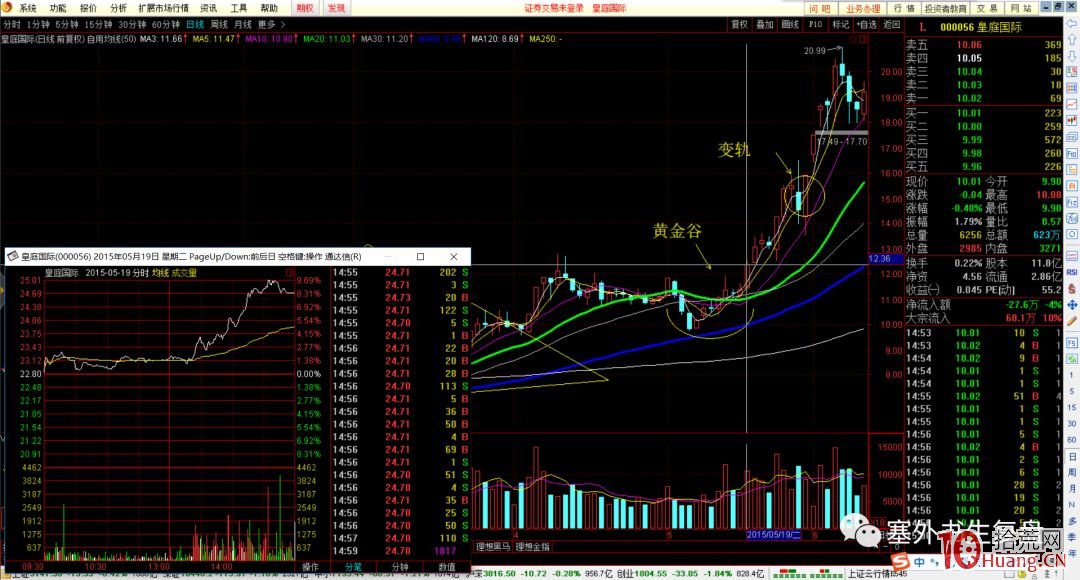Click the 000056 皇庭国际 stock header
The image size is (1080, 580).
tap(981, 27)
